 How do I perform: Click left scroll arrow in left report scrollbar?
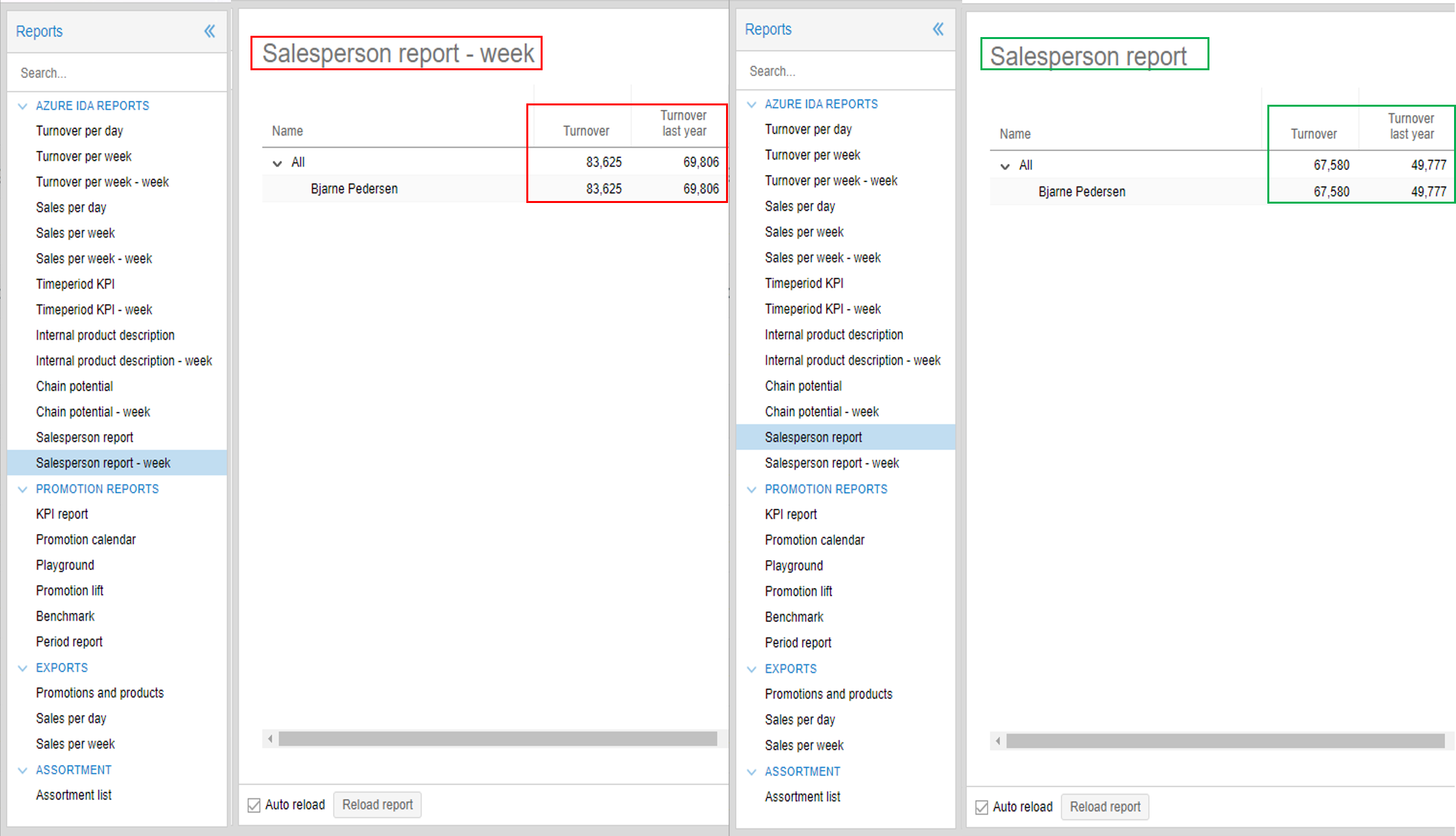click(x=271, y=739)
